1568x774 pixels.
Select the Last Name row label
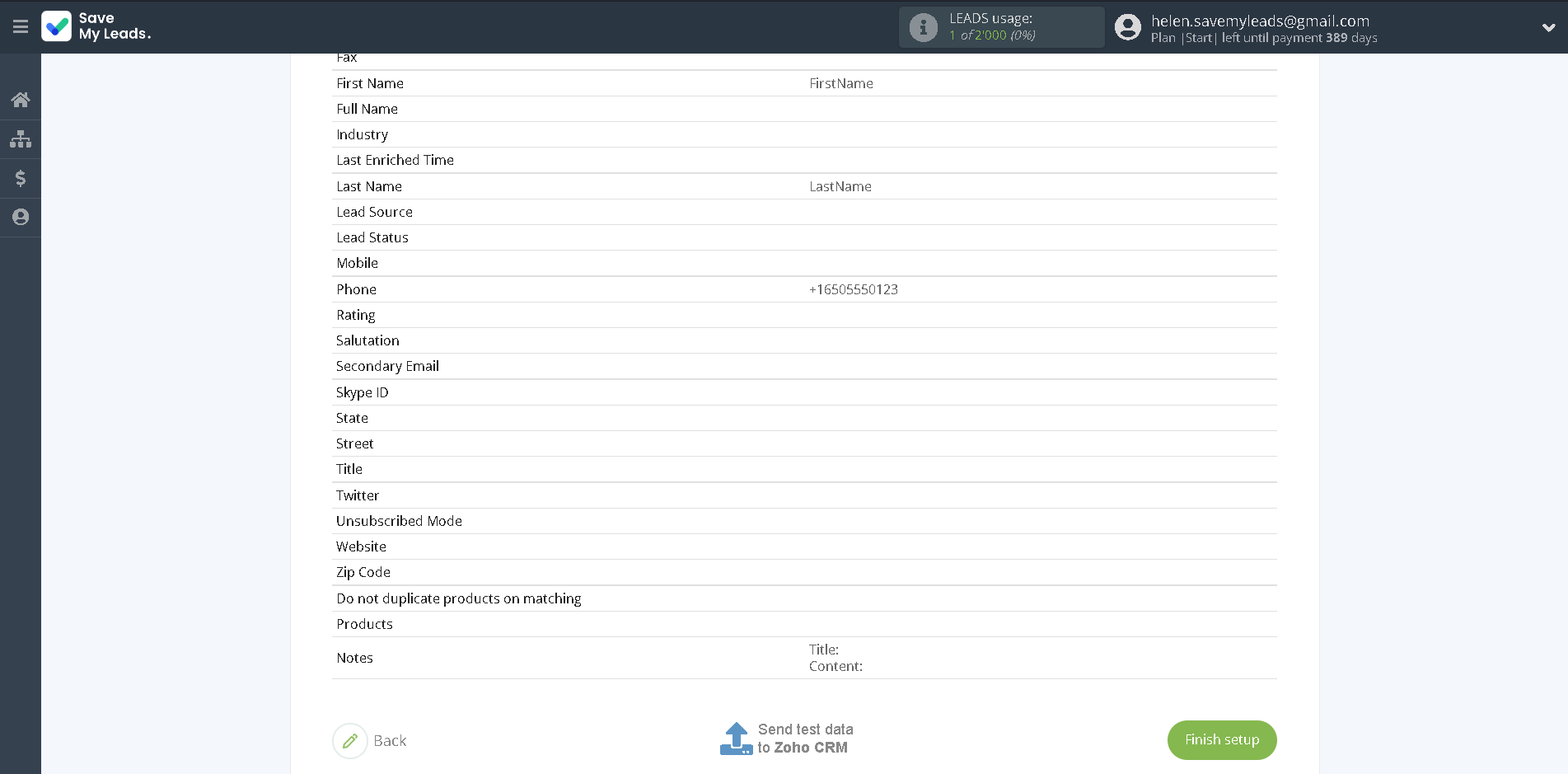pos(369,186)
